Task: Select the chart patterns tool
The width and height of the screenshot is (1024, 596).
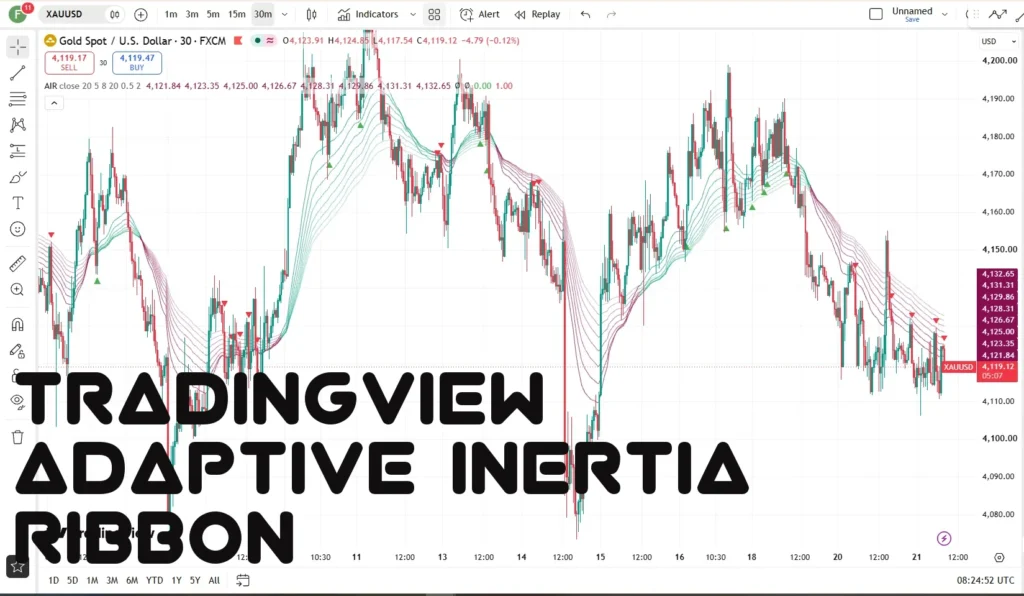Action: coord(18,125)
